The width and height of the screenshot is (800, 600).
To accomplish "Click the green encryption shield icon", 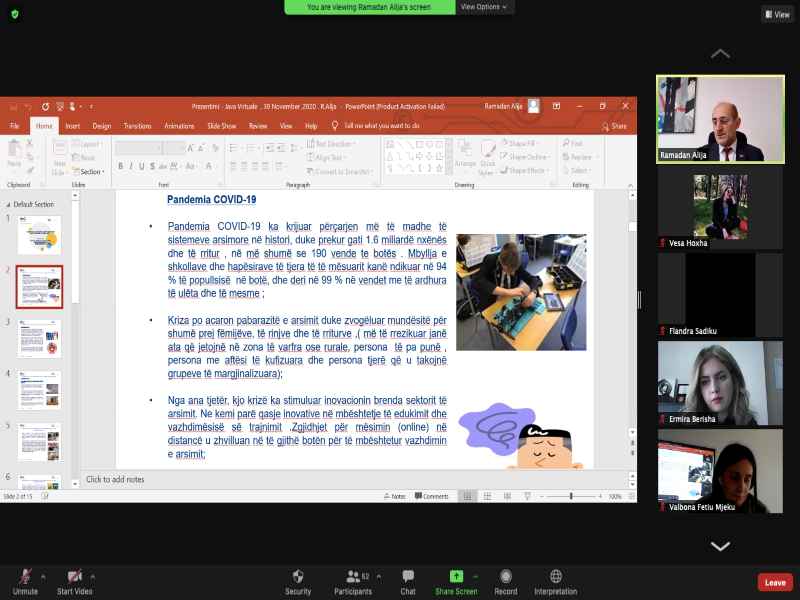I will pyautogui.click(x=14, y=14).
